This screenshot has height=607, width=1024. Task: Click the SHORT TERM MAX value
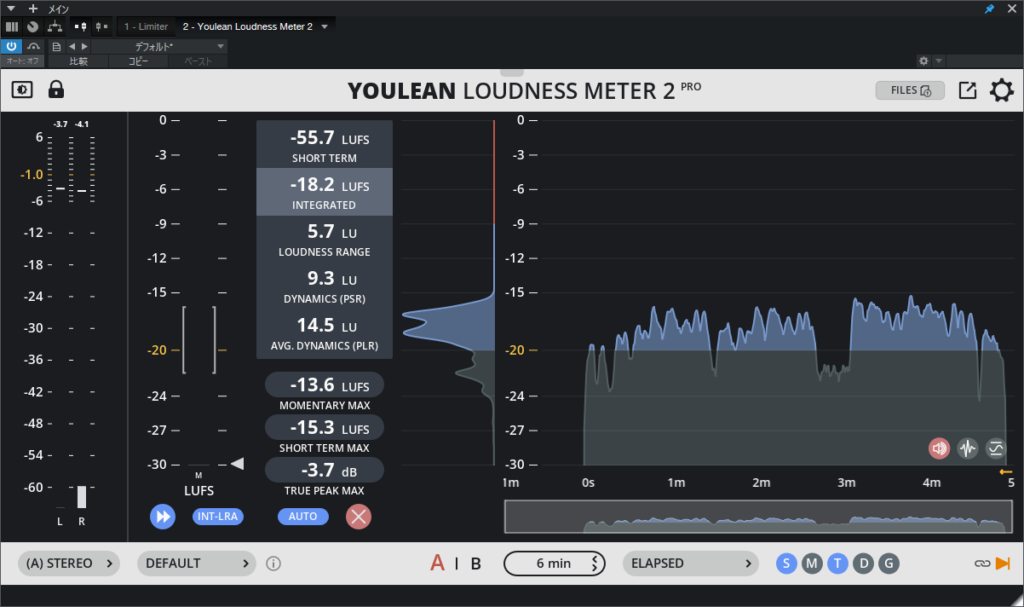pos(325,427)
